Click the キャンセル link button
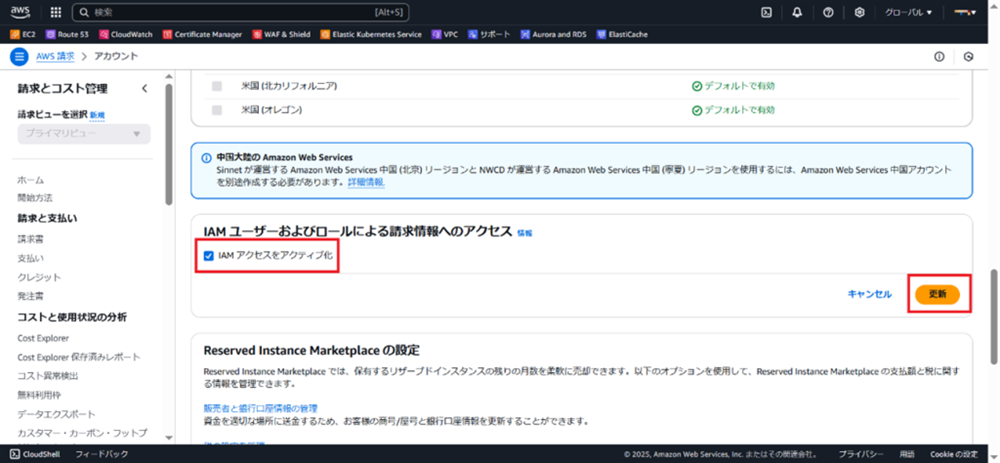The height and width of the screenshot is (463, 1000). (869, 294)
